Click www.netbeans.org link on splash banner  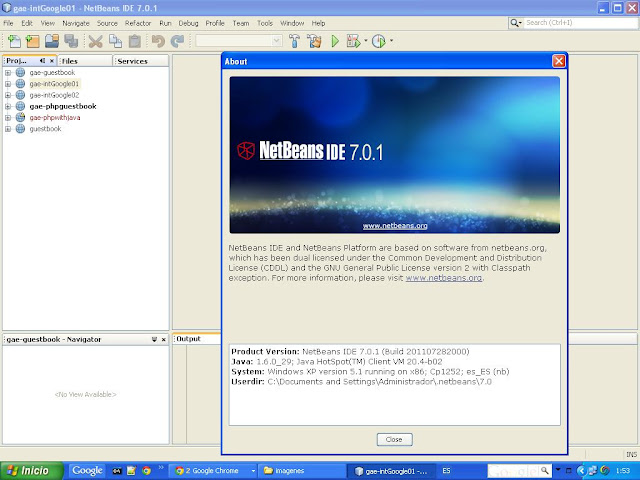point(395,226)
